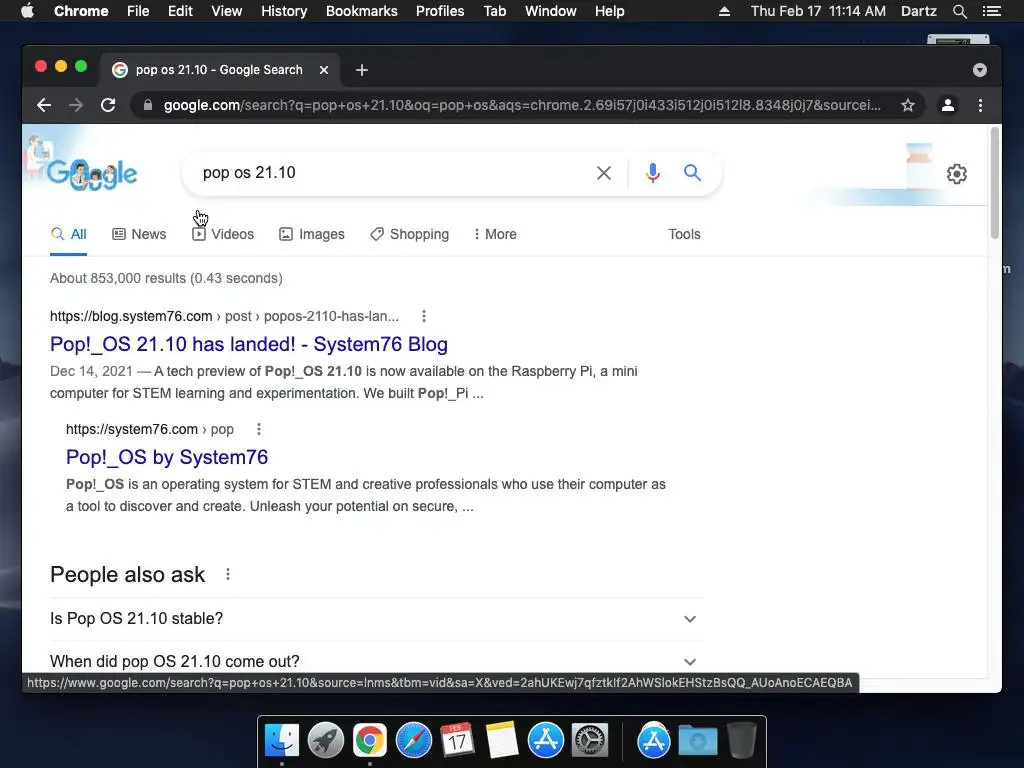Click the eject icon in the menu bar
Screen dimensions: 1024x768
click(724, 11)
